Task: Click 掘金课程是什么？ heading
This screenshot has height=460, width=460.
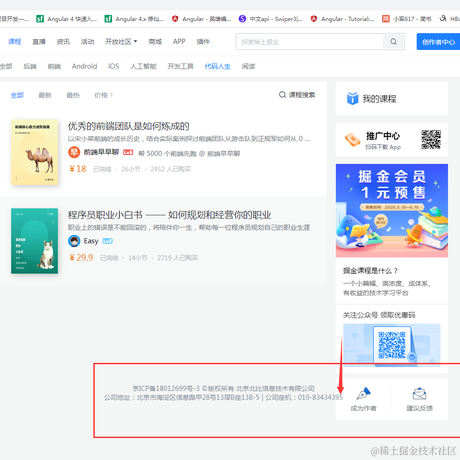Action: (370, 271)
